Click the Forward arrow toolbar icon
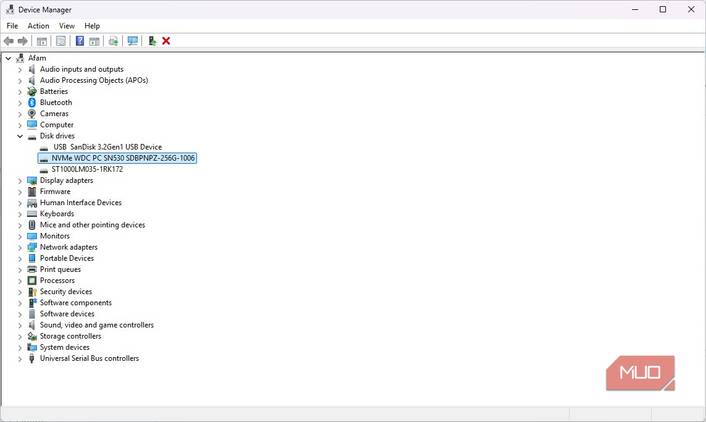This screenshot has height=422, width=706. (23, 41)
